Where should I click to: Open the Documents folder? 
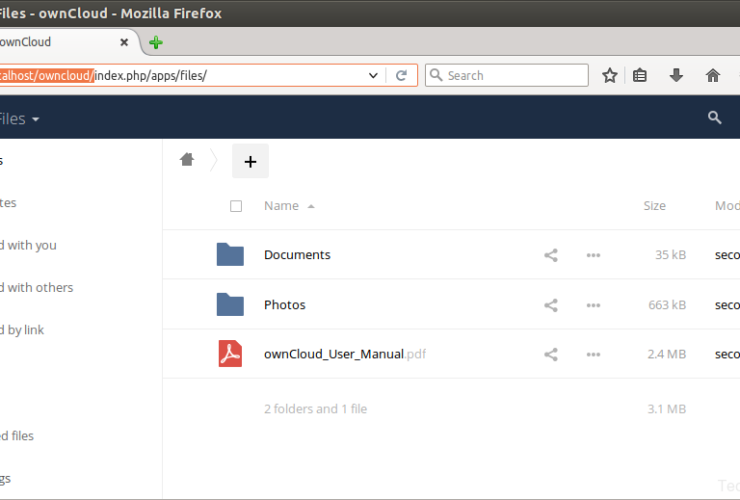click(297, 255)
